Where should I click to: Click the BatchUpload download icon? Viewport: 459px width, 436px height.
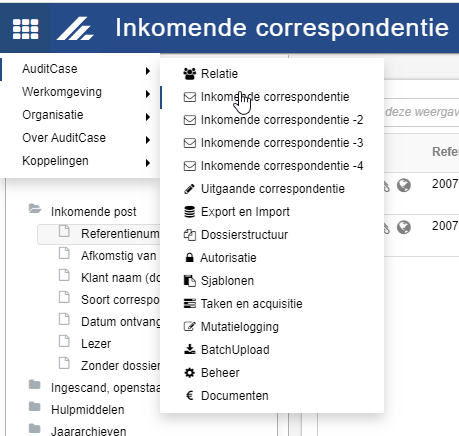(x=190, y=349)
